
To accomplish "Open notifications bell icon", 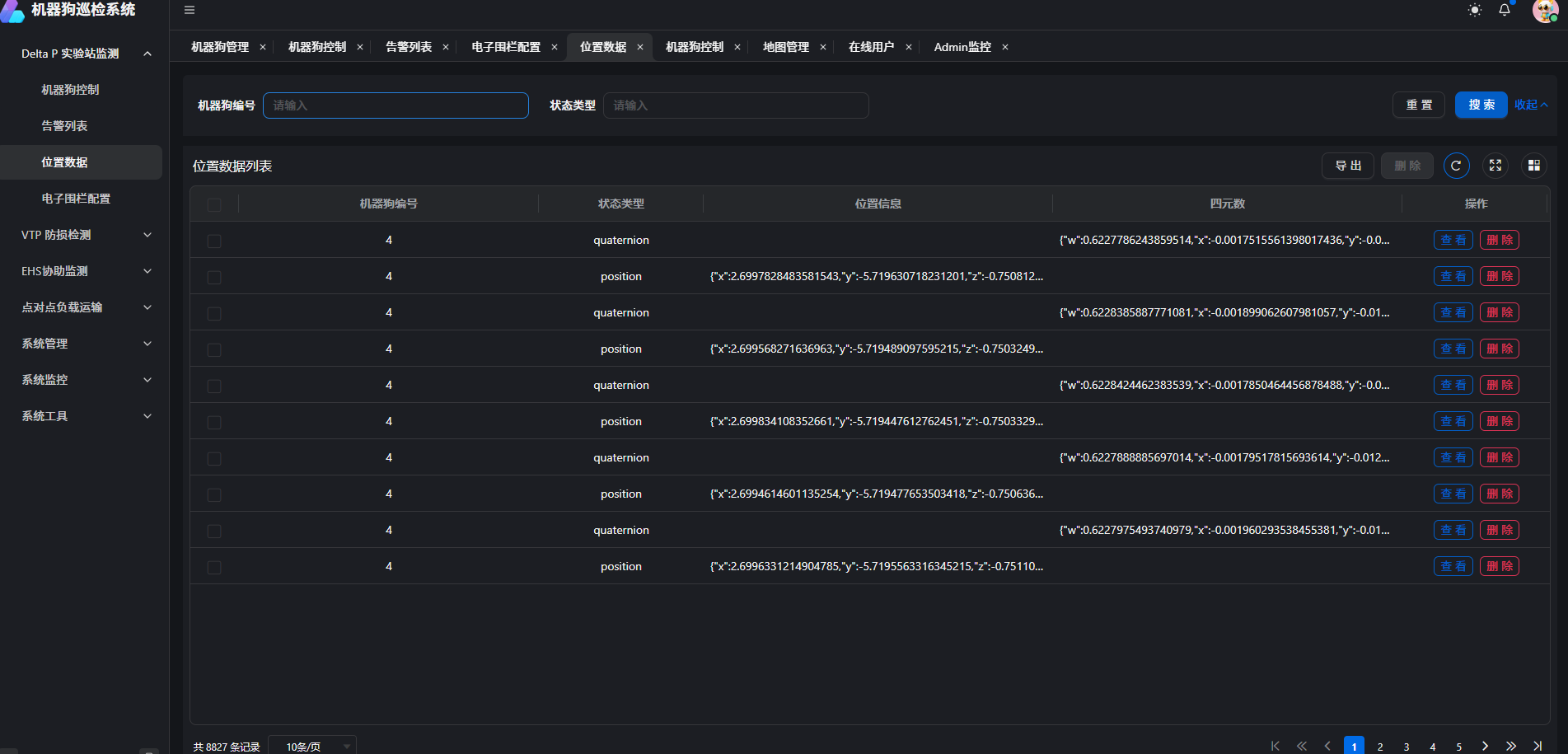I will (1505, 10).
